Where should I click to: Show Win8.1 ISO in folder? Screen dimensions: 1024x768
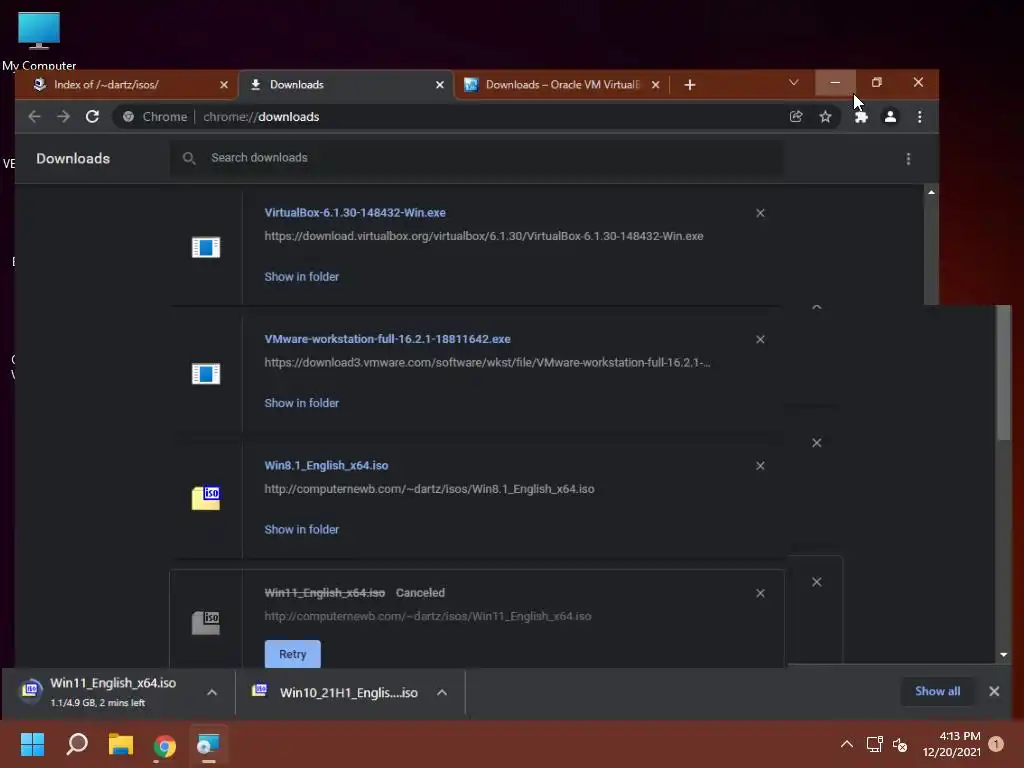[301, 529]
